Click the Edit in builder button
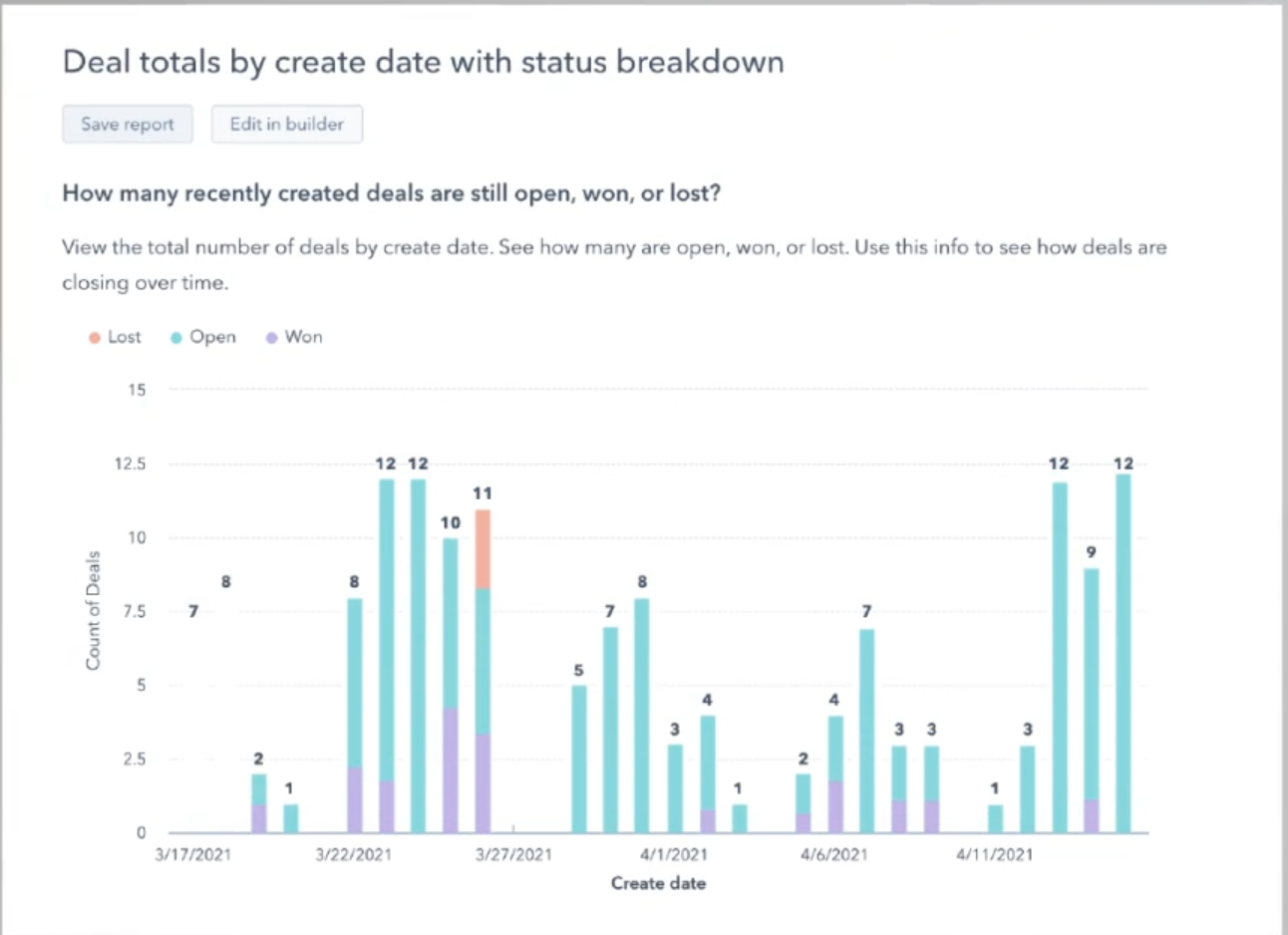Screen dimensions: 1288x935 [286, 125]
